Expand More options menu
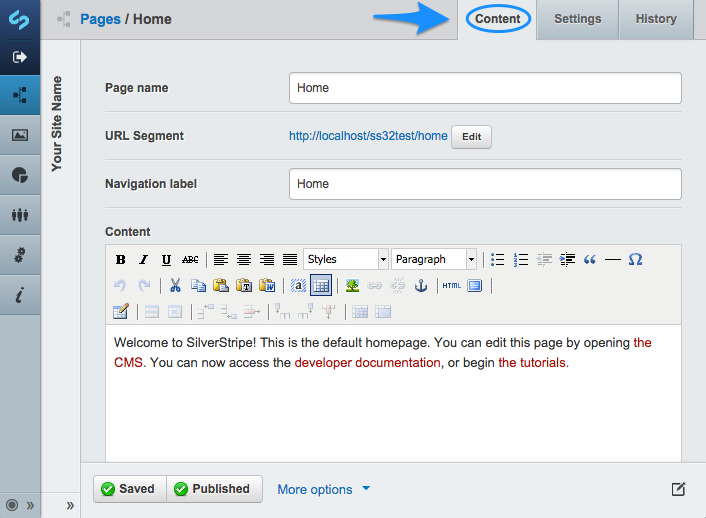 (324, 489)
